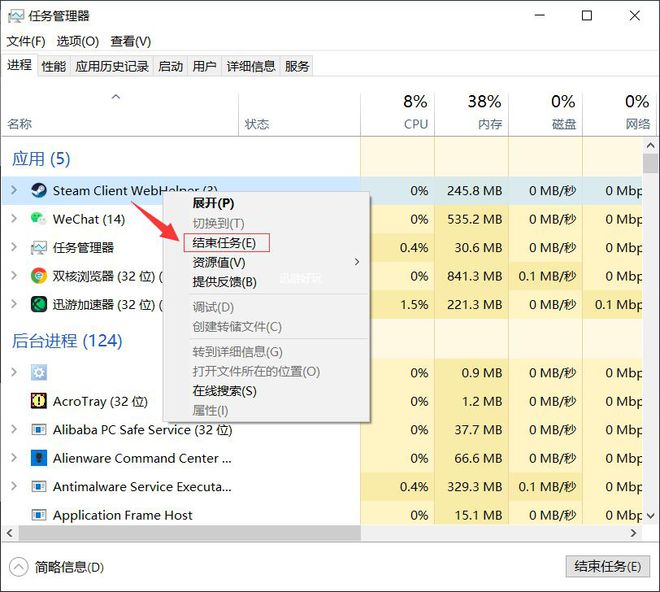
Task: Open the 查看(V) menu
Action: tap(130, 41)
